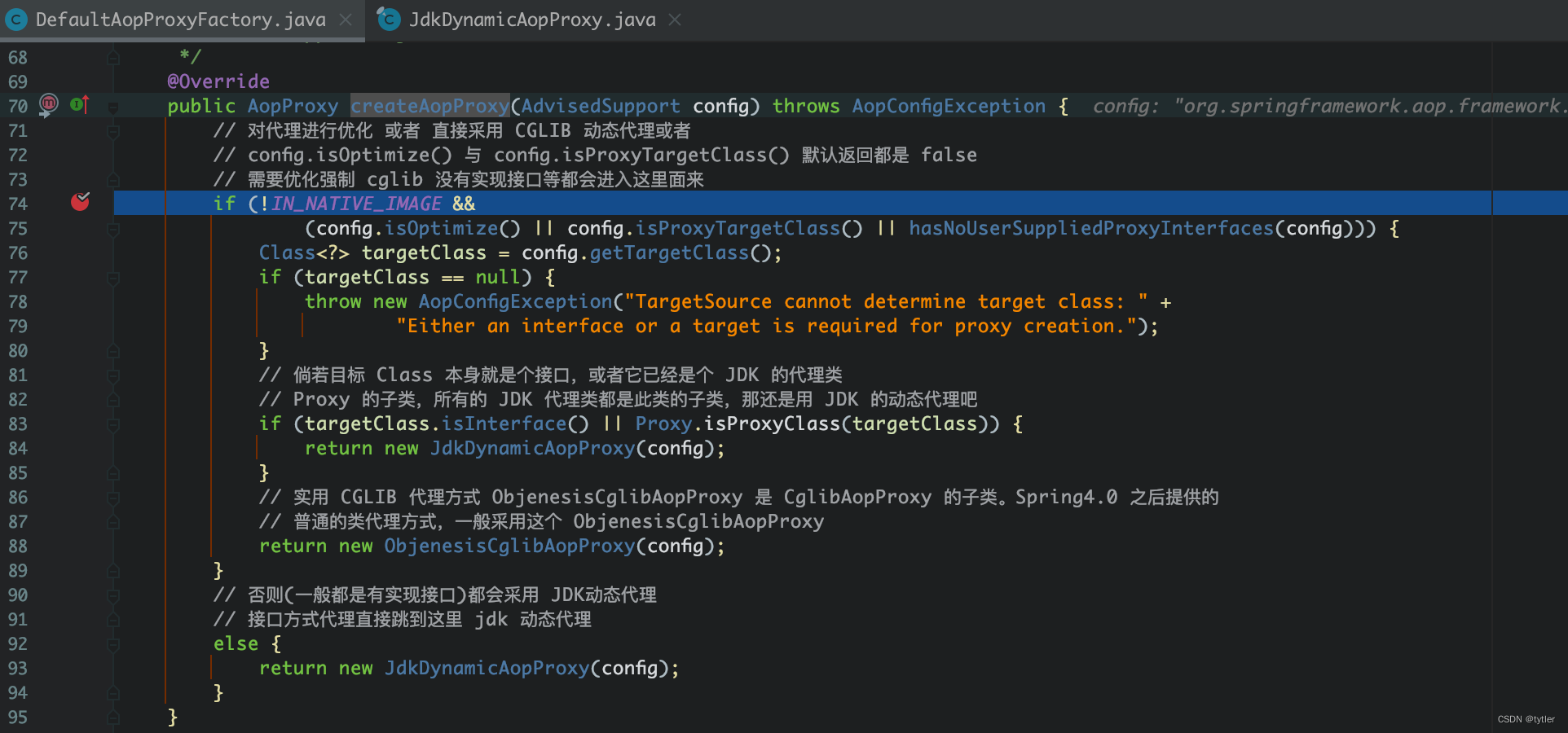Image resolution: width=1568 pixels, height=733 pixels.
Task: Toggle the verified breakpoint on line 74
Action: pos(80,202)
